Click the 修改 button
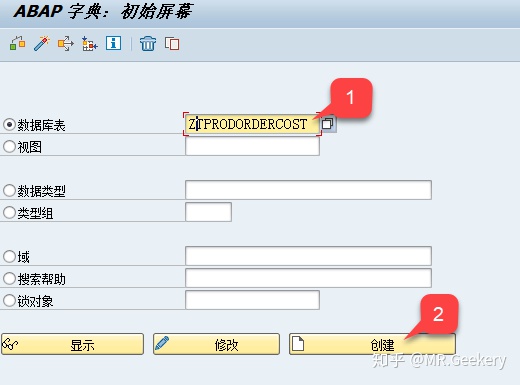Viewport: 520px width, 385px height. coord(216,344)
